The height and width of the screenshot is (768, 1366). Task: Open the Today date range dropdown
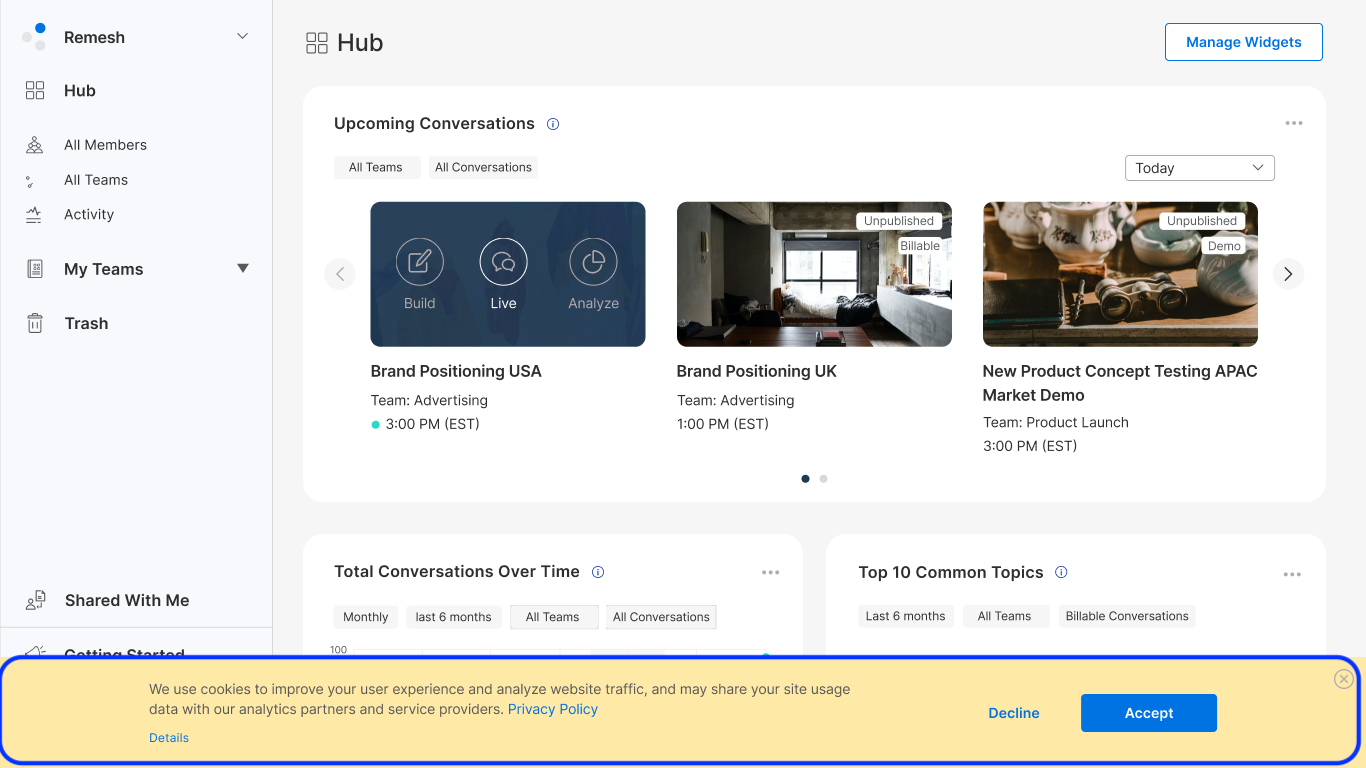[x=1200, y=168]
